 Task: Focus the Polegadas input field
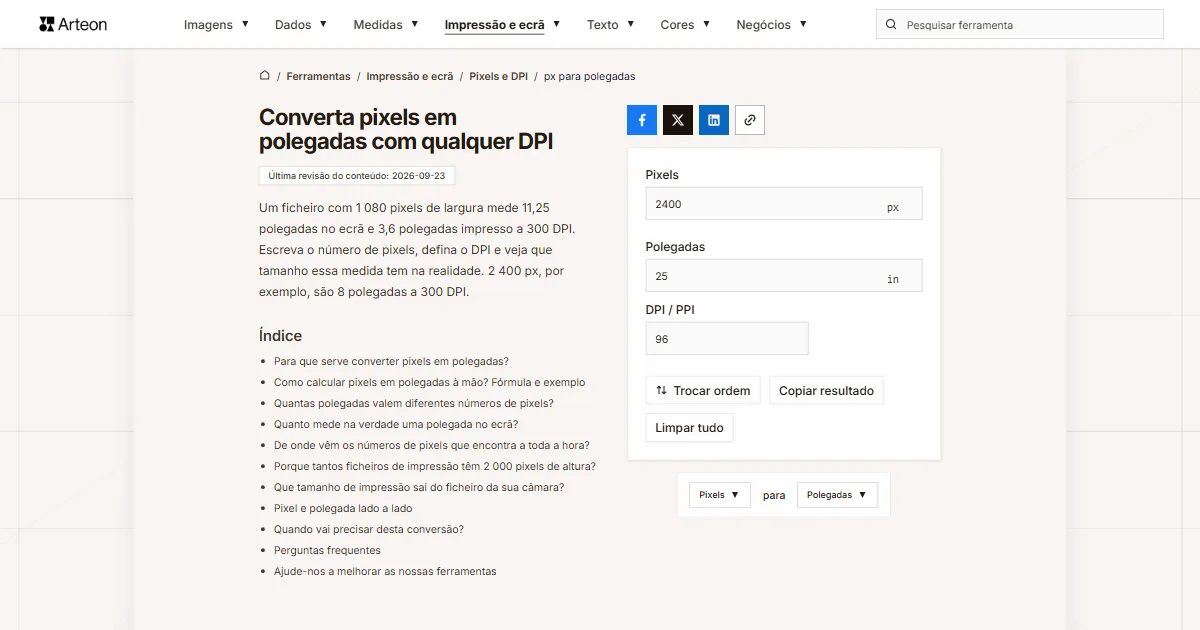point(784,275)
